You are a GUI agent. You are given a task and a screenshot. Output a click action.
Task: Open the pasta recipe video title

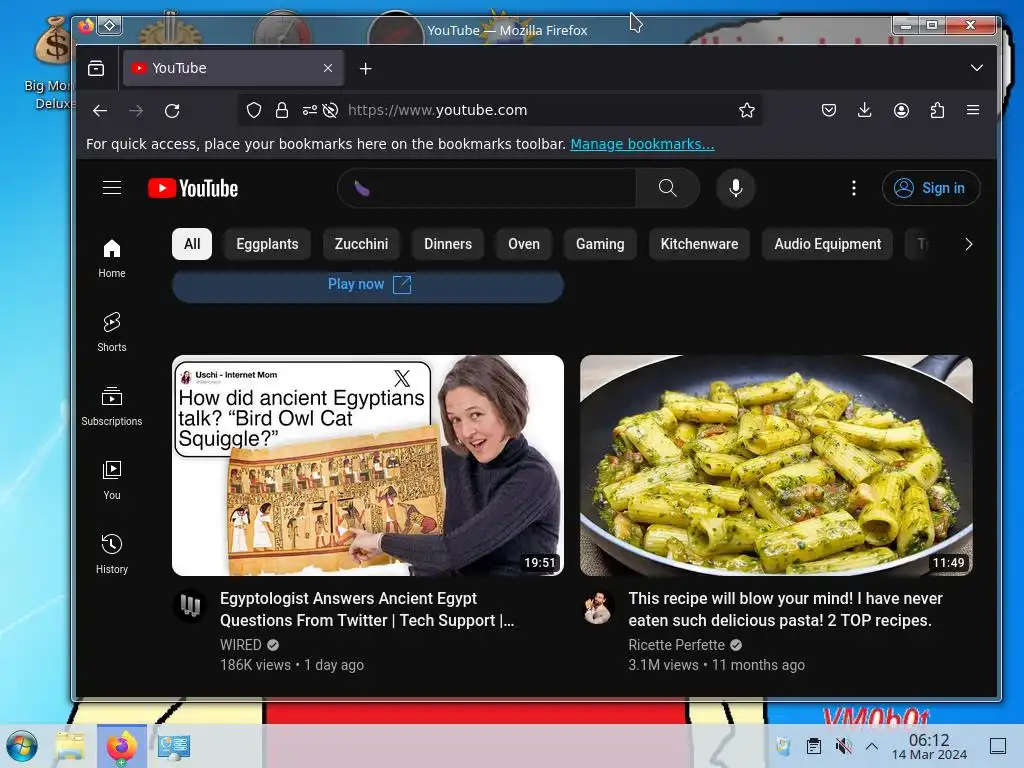pos(785,609)
